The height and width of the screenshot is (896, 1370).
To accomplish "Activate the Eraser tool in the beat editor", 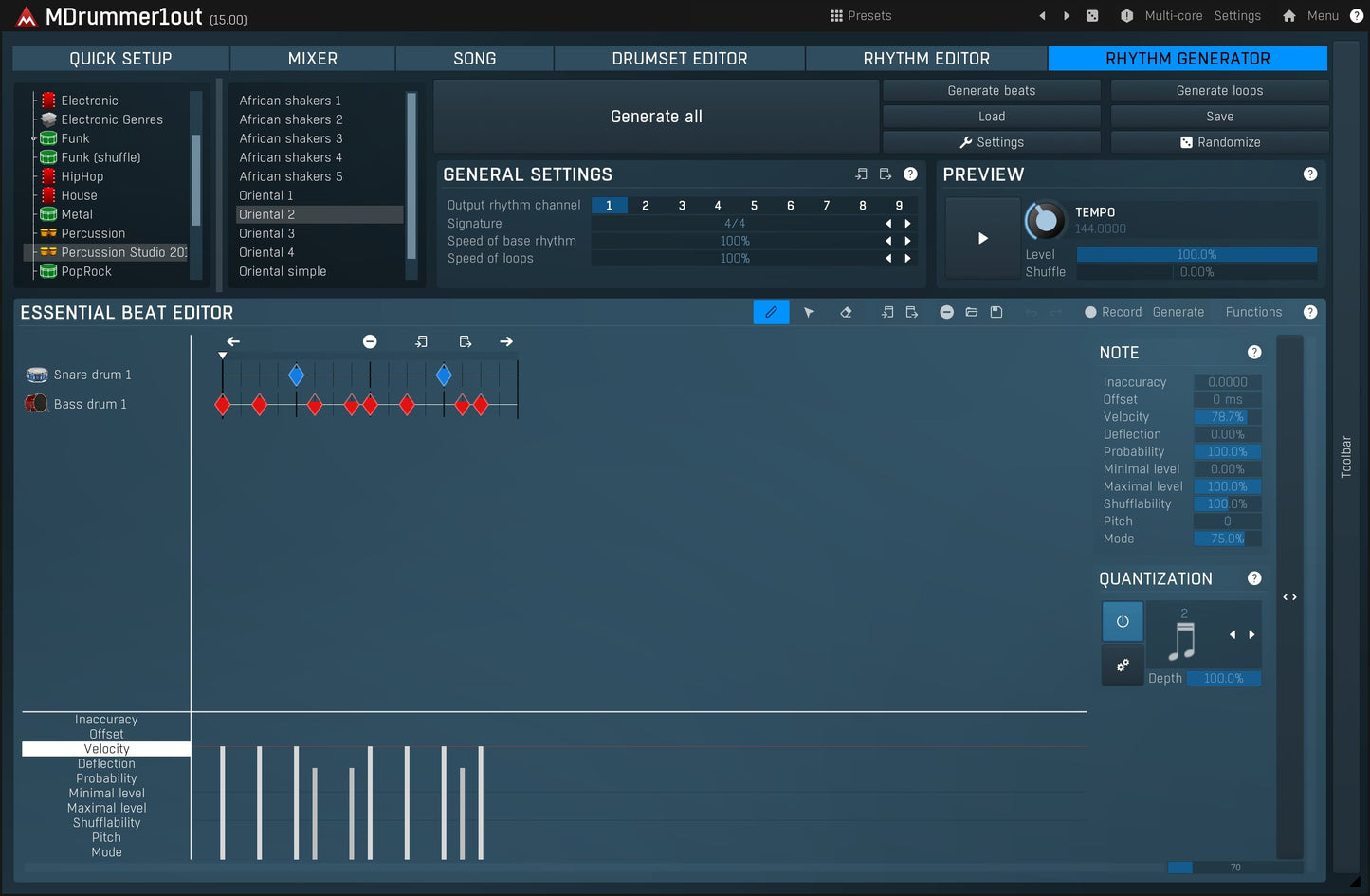I will [x=846, y=312].
